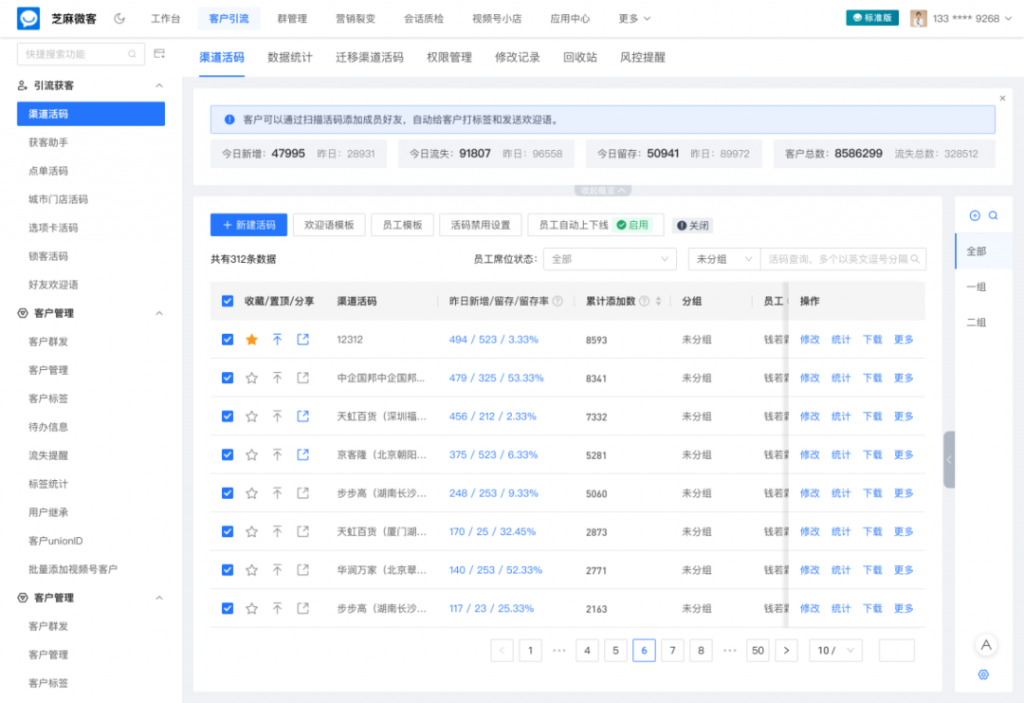Uncheck the checkbox on the 京客隆 row
Viewport: 1024px width, 703px height.
pos(227,454)
